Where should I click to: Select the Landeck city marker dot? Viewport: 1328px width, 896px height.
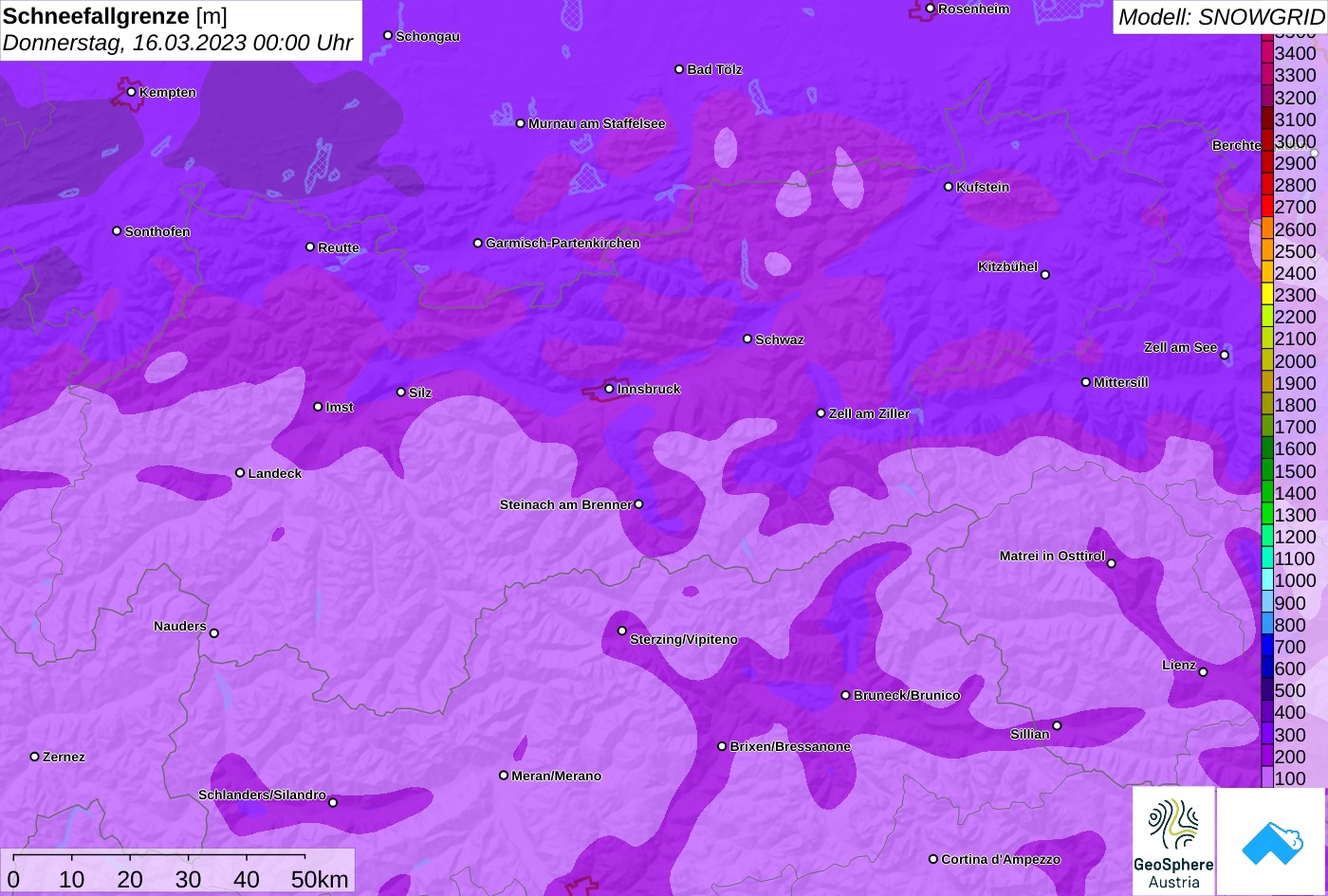(x=240, y=472)
